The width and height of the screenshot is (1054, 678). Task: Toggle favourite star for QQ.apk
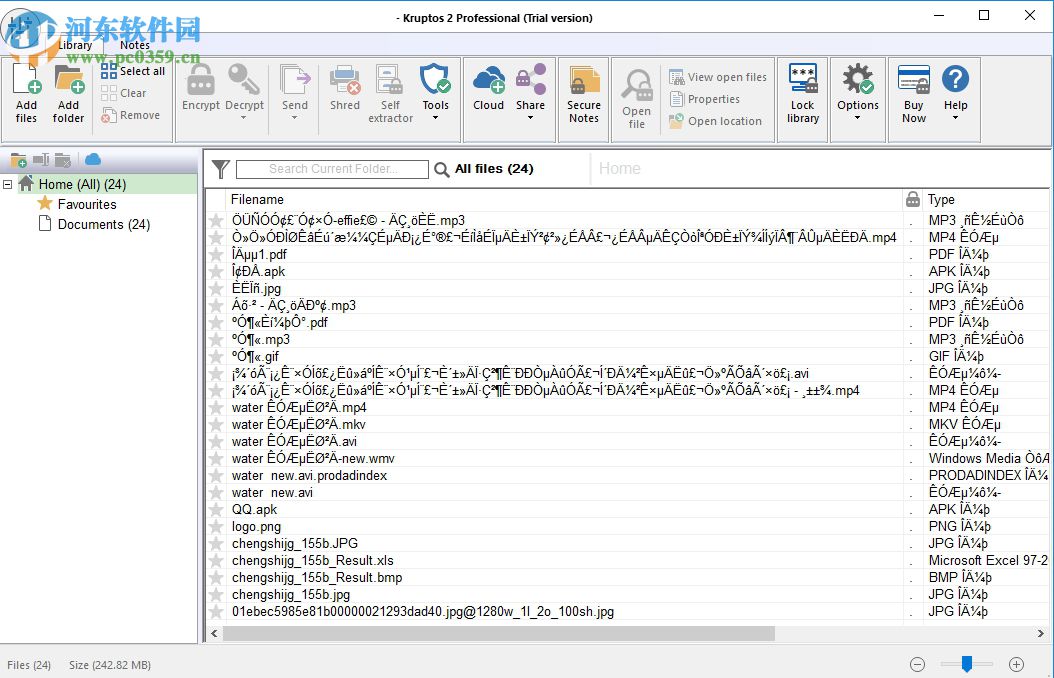[216, 510]
